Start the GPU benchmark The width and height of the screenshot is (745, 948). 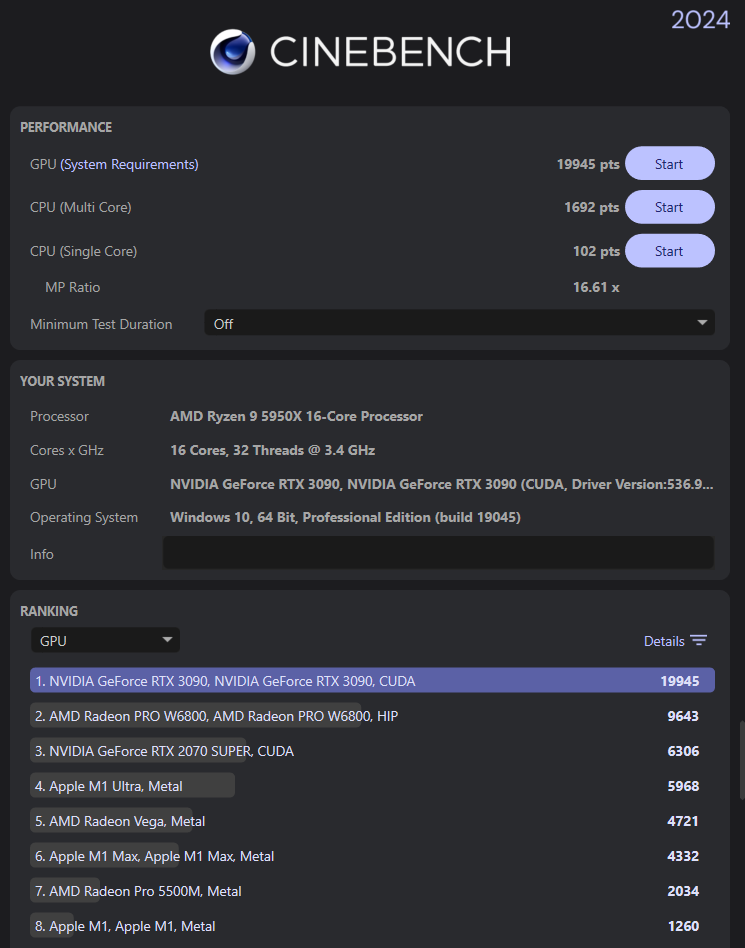(669, 163)
